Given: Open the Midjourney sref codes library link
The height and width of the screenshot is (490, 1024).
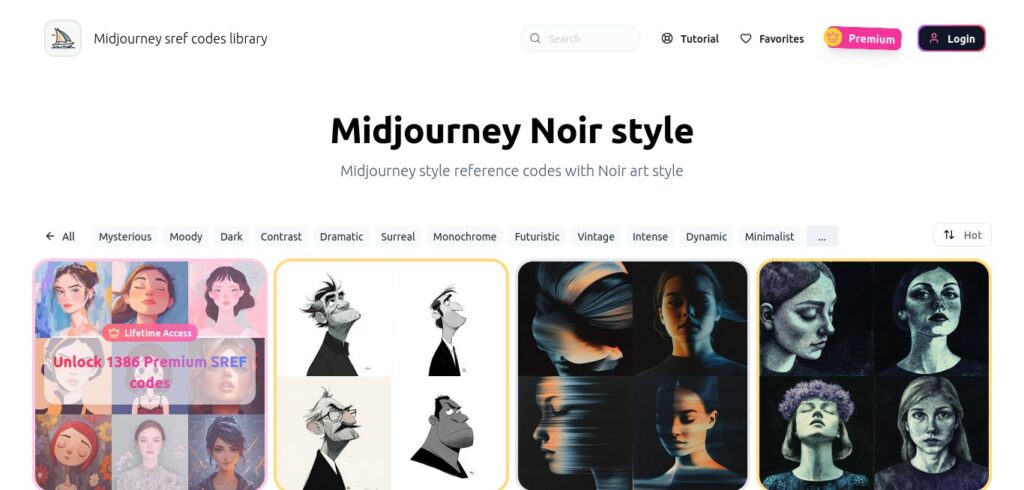Looking at the screenshot, I should (180, 39).
